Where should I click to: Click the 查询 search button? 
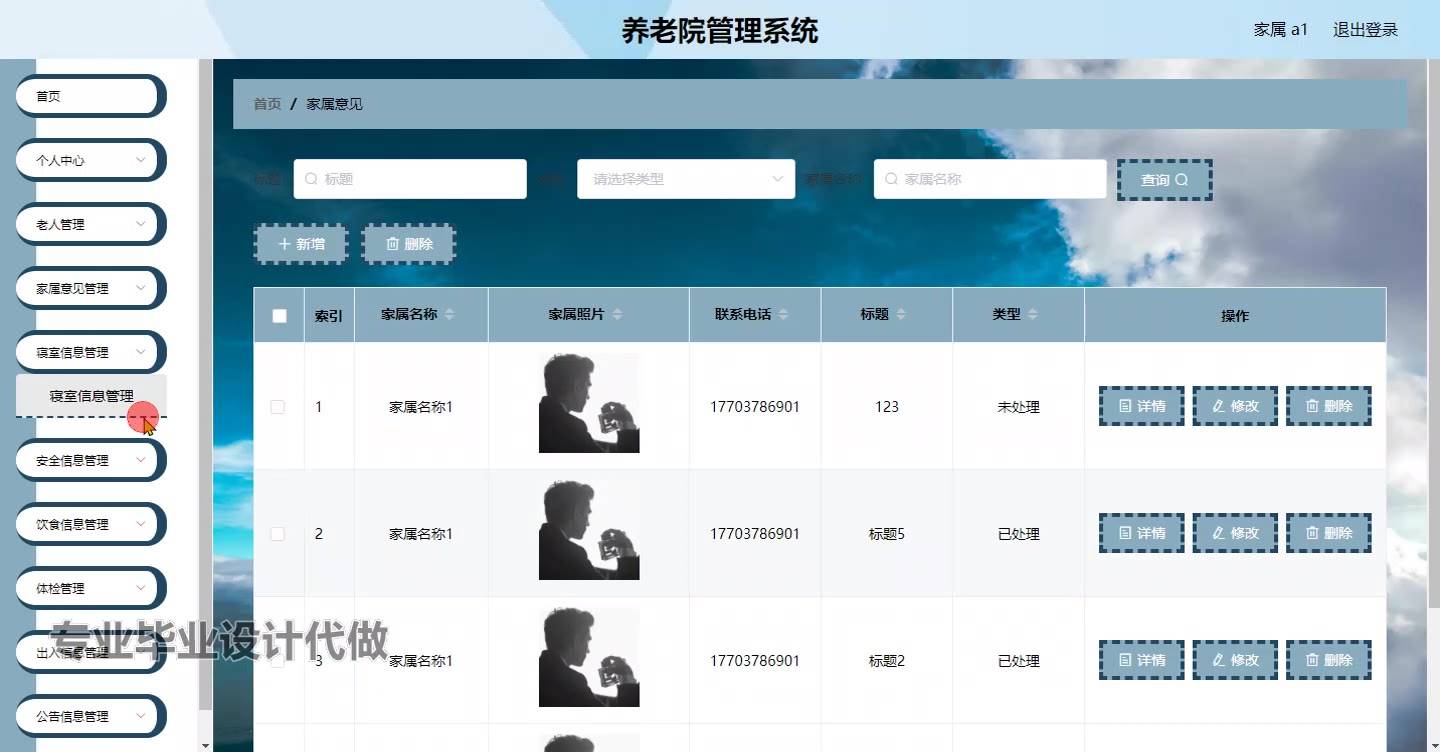(x=1165, y=180)
